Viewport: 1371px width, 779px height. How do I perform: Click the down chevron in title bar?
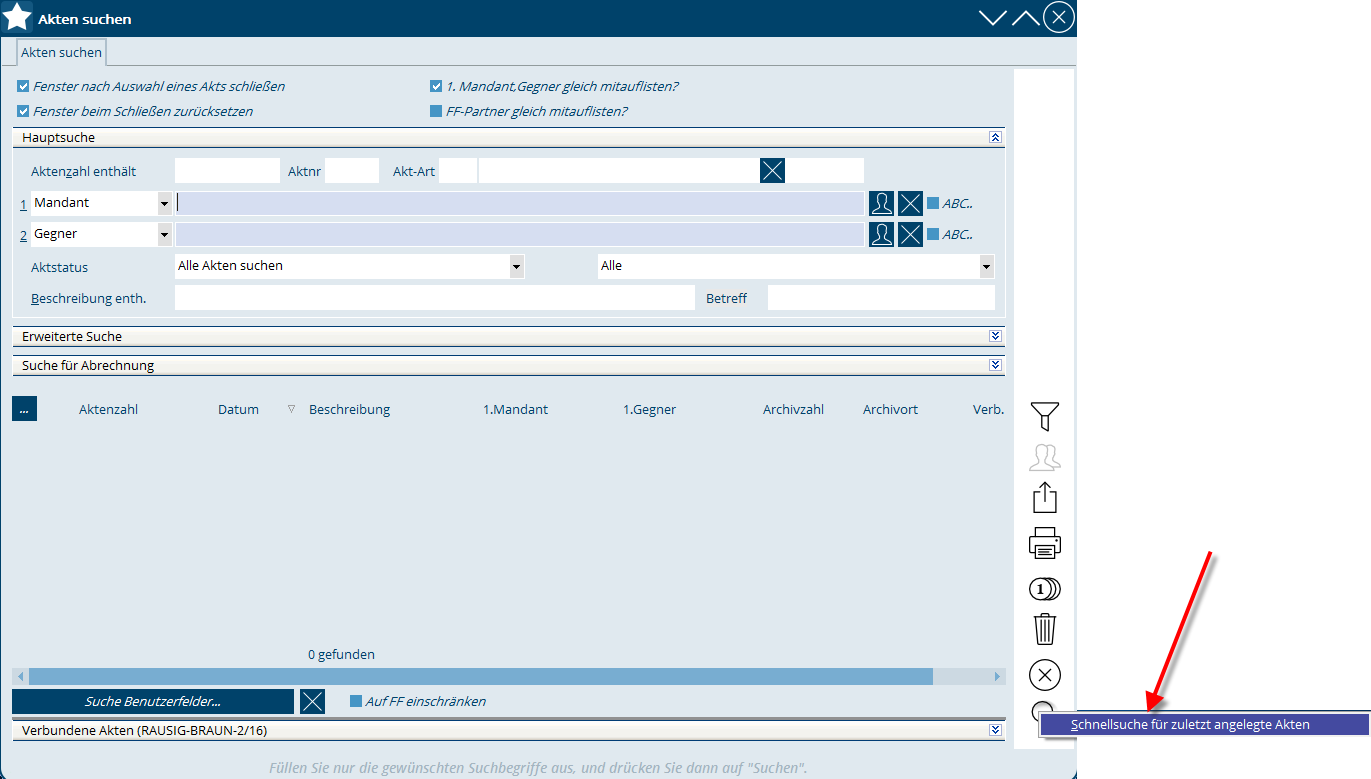click(x=992, y=18)
